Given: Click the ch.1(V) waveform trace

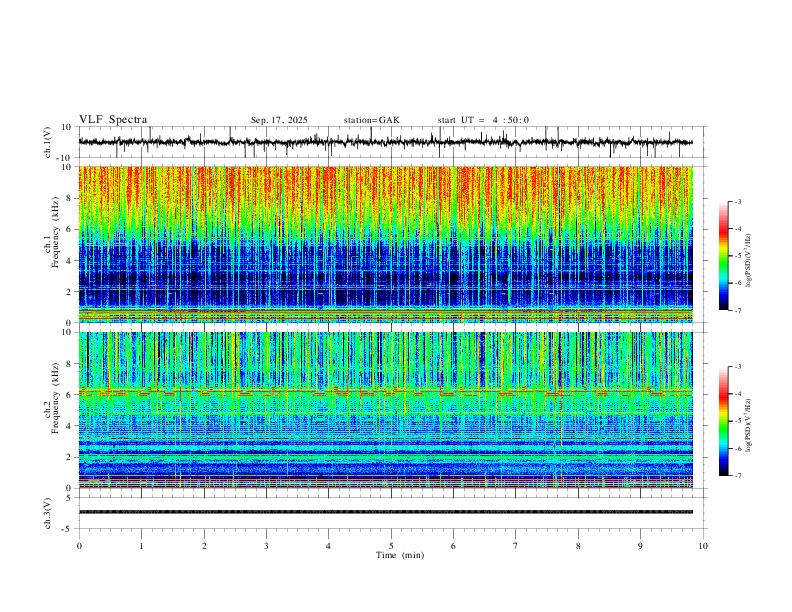Looking at the screenshot, I should click(385, 142).
